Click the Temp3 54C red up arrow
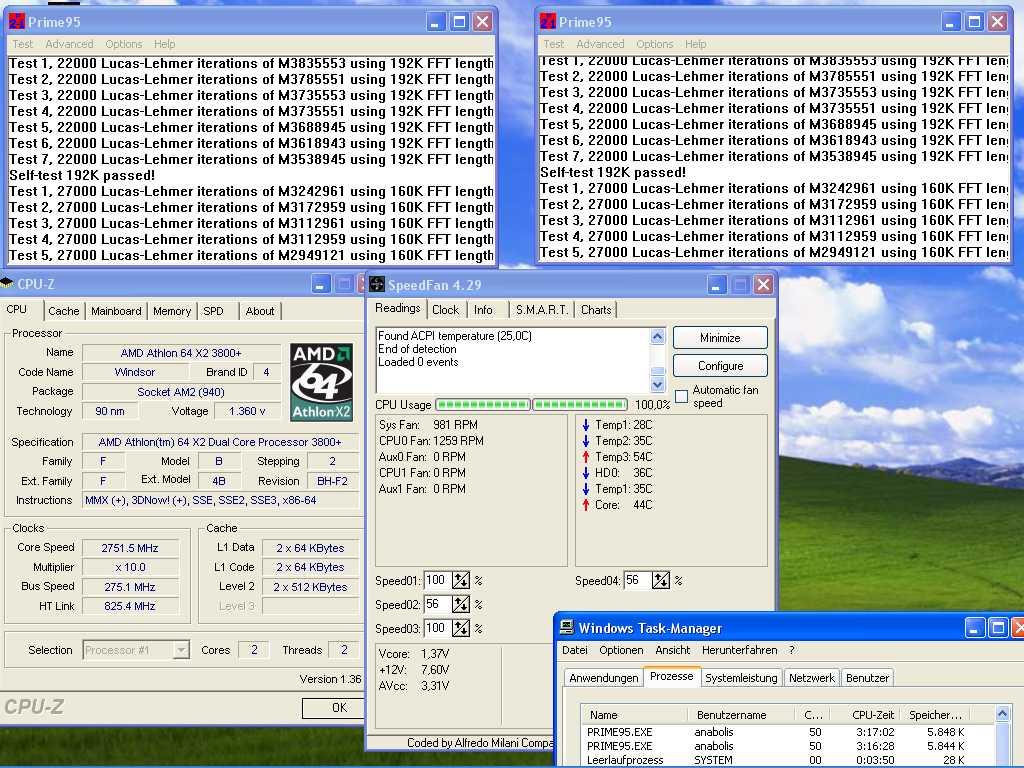The height and width of the screenshot is (768, 1024). (586, 456)
